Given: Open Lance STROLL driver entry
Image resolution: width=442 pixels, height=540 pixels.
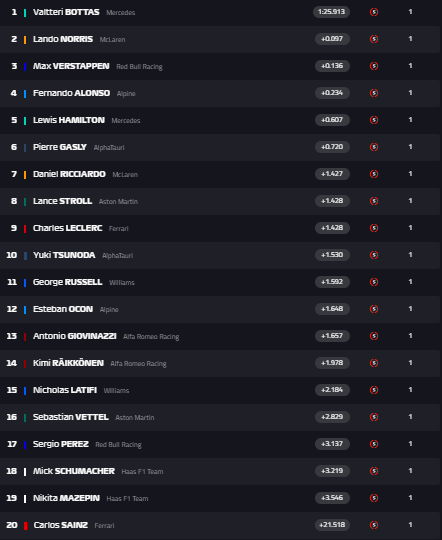Looking at the screenshot, I should [62, 201].
